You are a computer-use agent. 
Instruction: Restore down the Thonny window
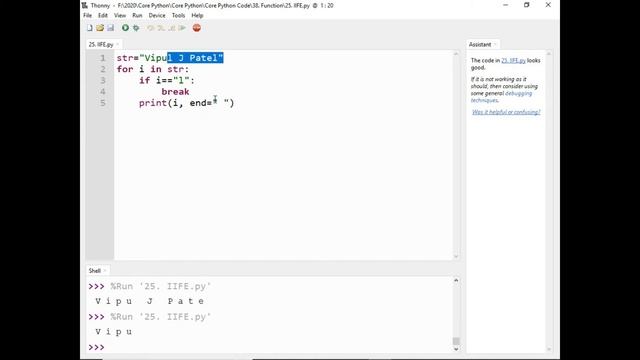[x=527, y=5]
